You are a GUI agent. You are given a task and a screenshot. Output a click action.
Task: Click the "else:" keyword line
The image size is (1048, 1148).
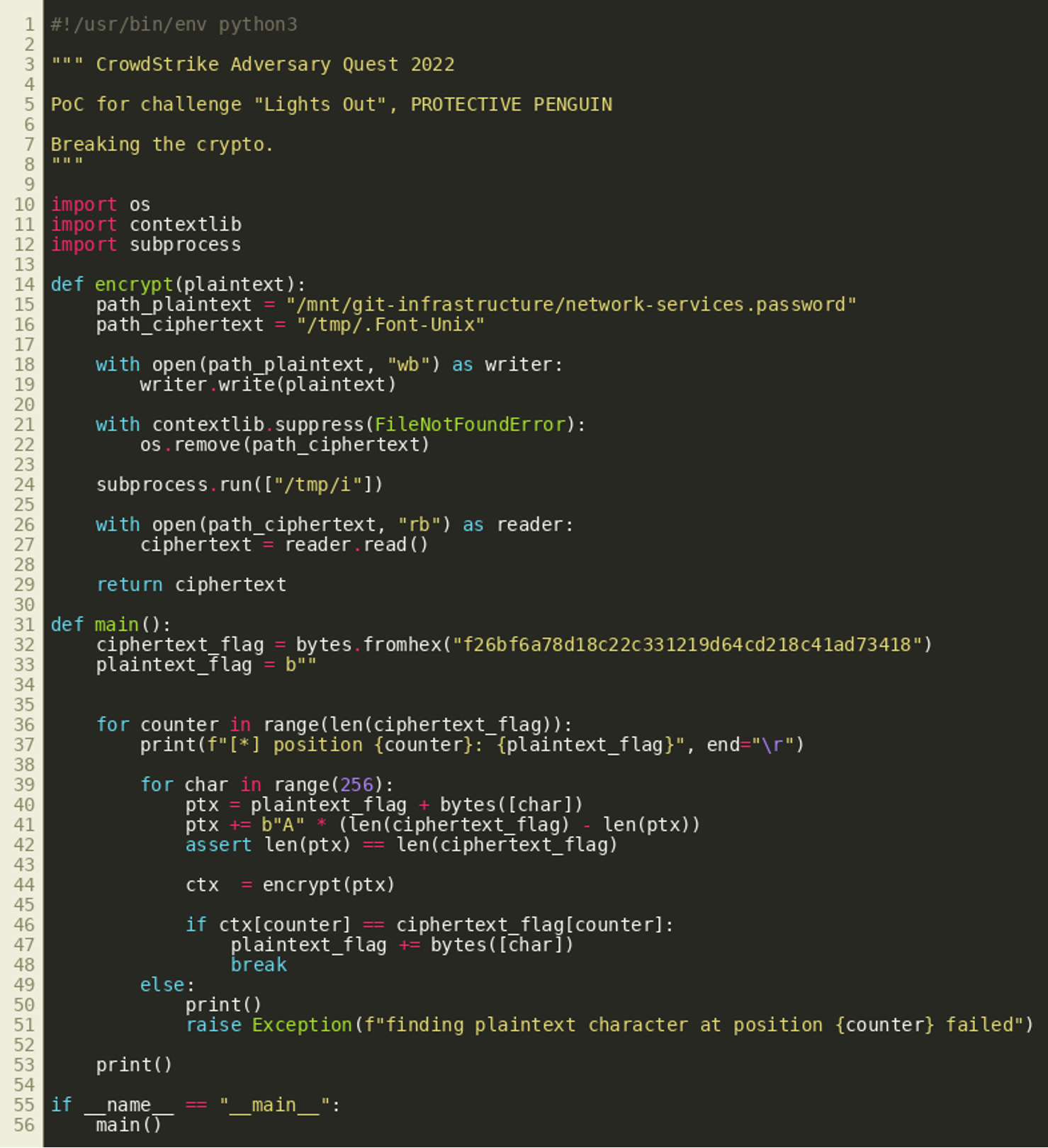coord(167,985)
